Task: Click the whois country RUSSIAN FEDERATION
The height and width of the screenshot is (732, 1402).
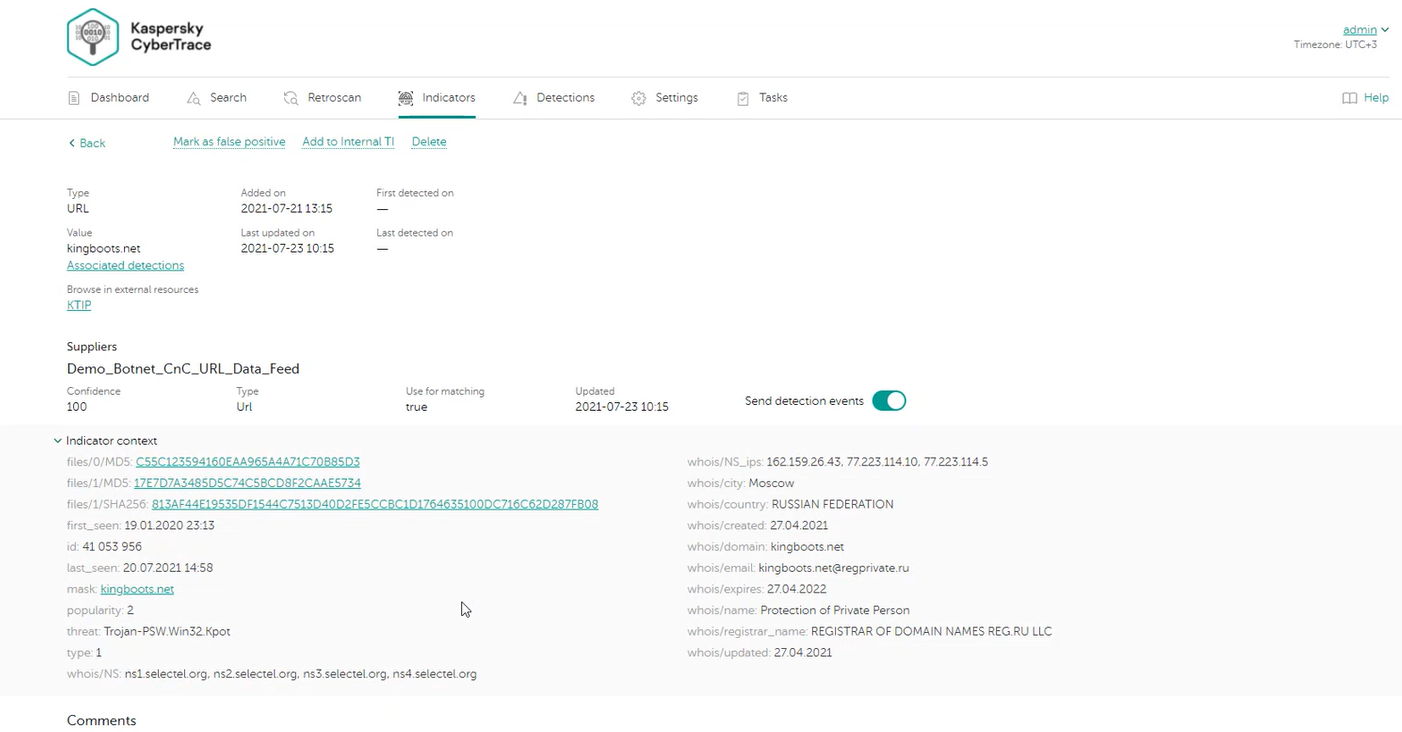Action: coord(833,504)
